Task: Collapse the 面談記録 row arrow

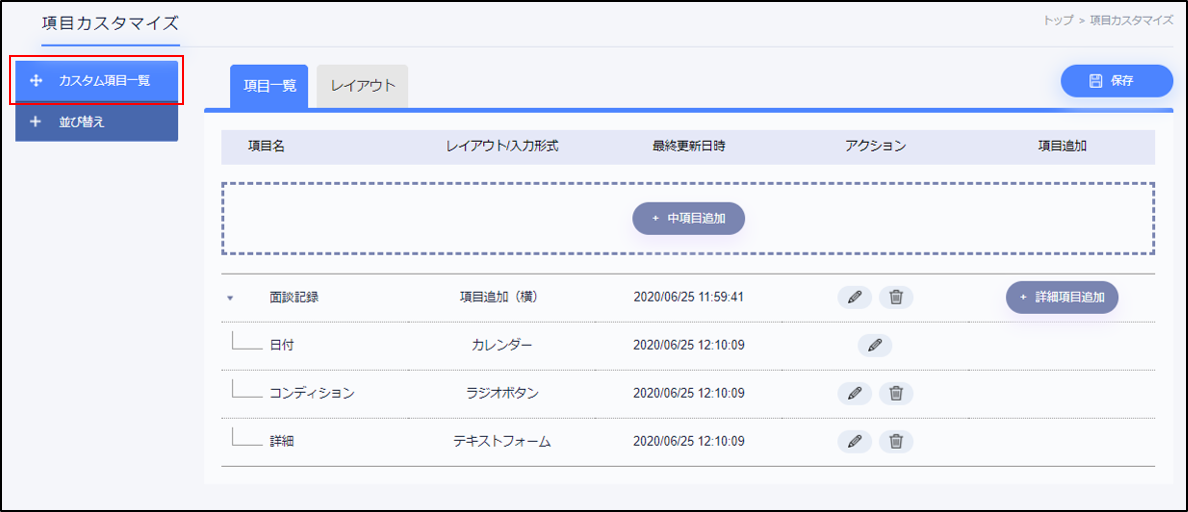Action: pos(230,298)
